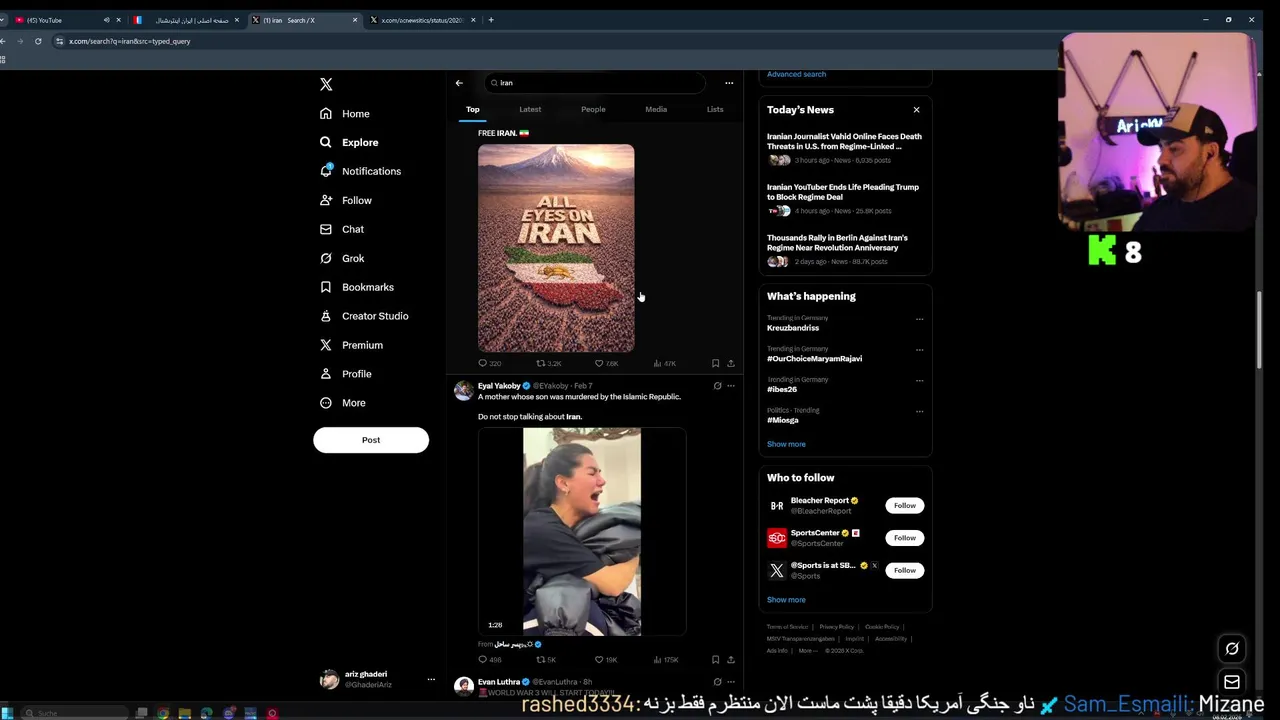
Task: Open more options on Evan Luthra post
Action: 731,682
